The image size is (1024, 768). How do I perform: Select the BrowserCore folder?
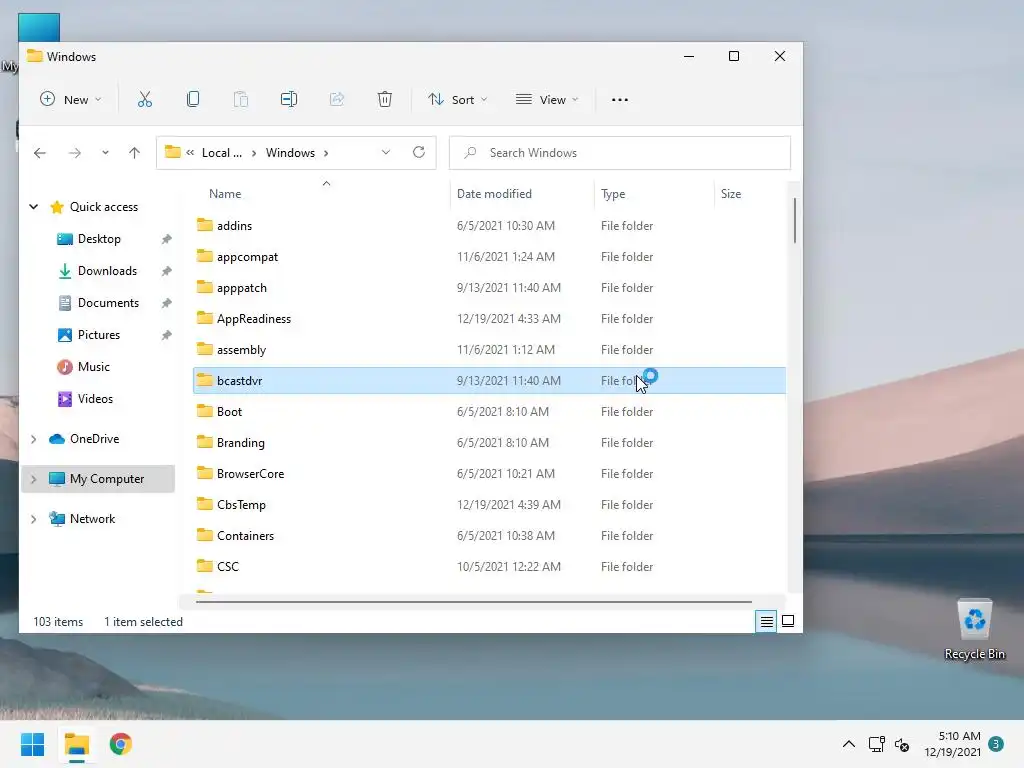[x=490, y=474]
